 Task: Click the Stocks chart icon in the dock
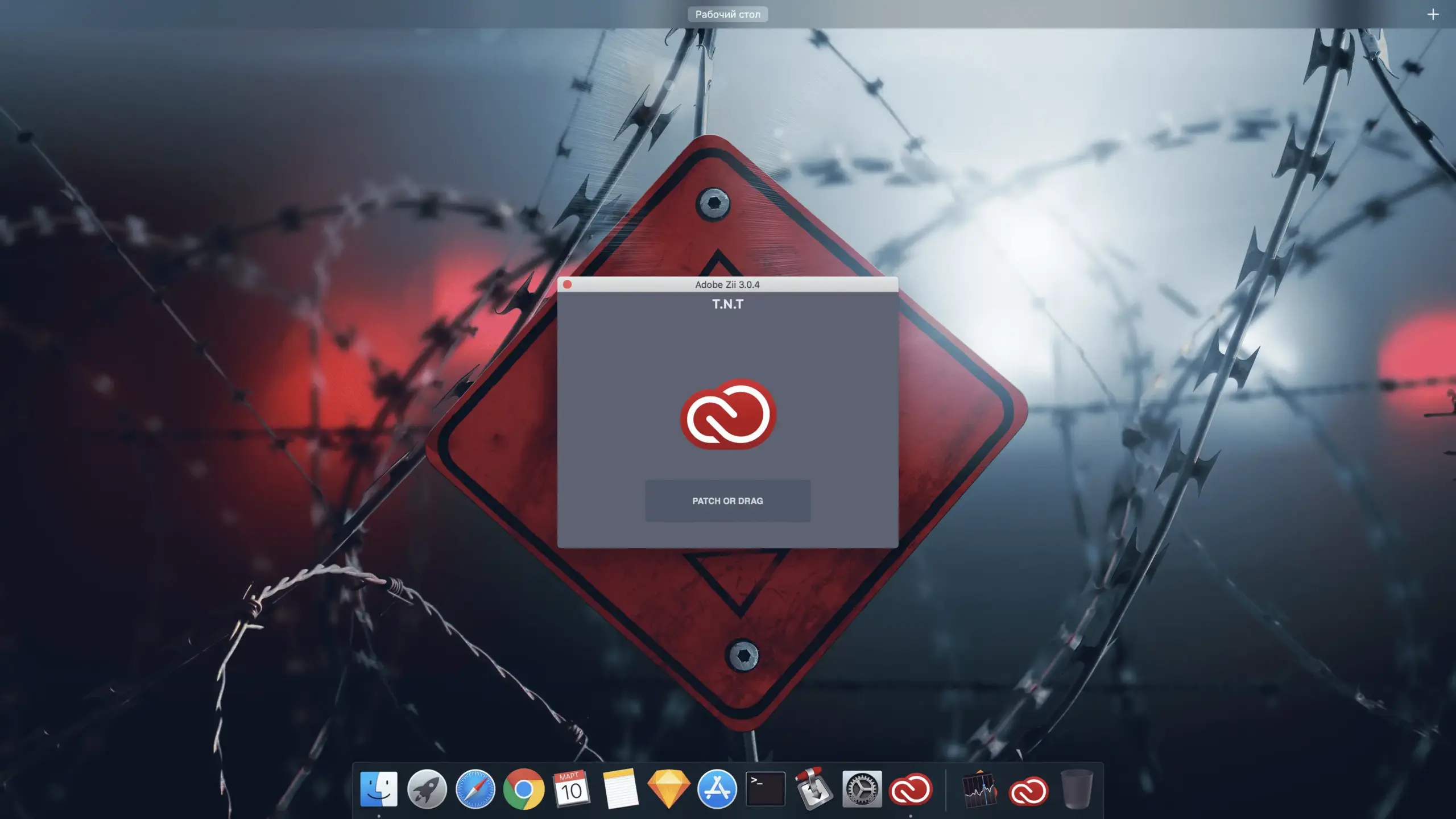tap(979, 790)
